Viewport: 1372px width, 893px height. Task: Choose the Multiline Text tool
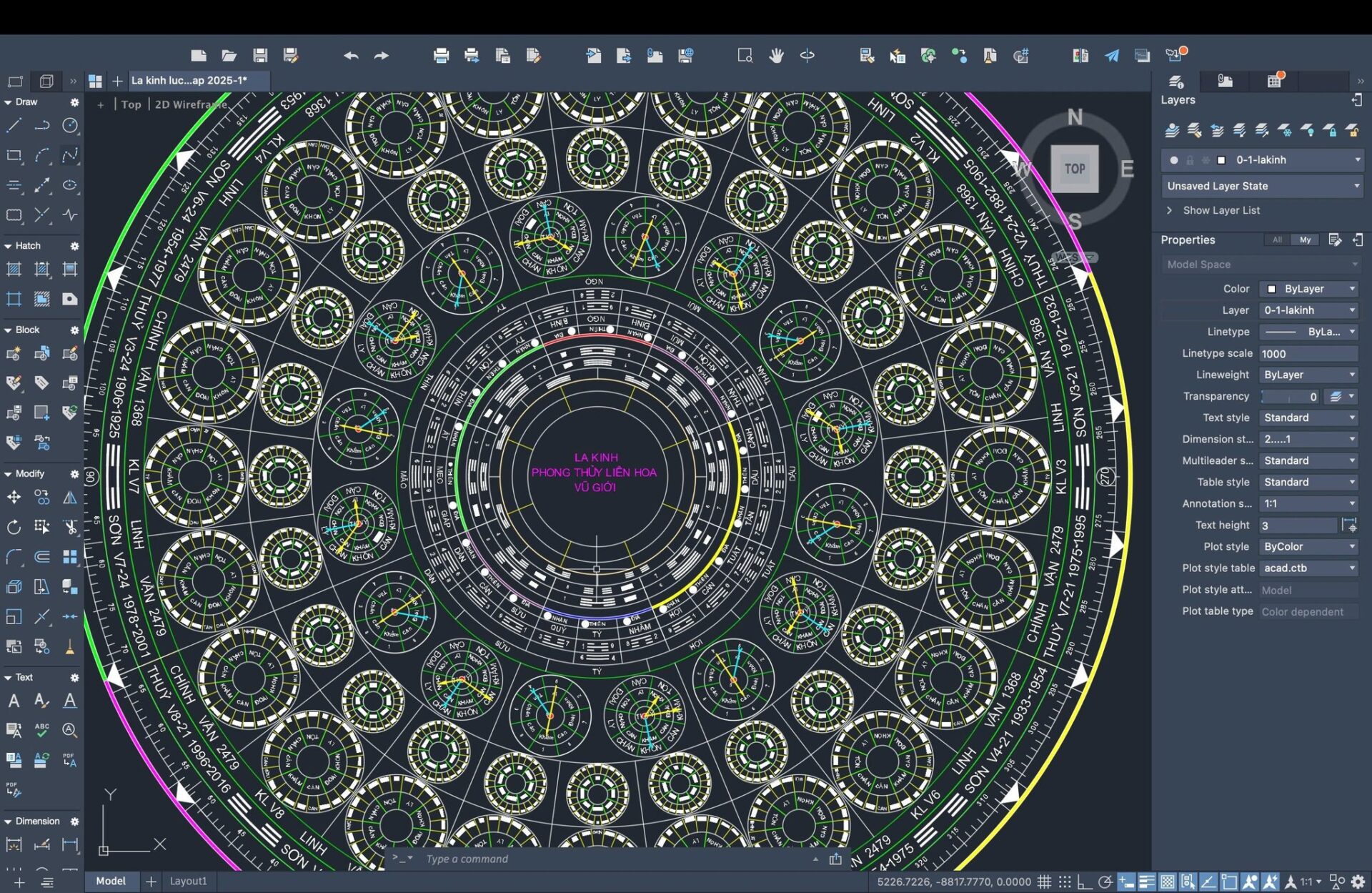pyautogui.click(x=14, y=701)
